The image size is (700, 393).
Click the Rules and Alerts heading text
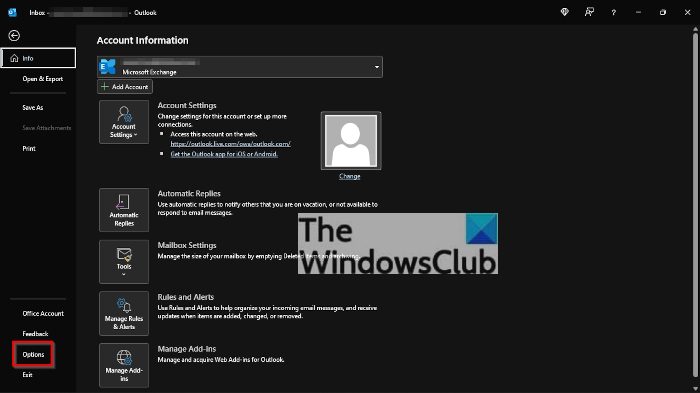click(x=185, y=297)
